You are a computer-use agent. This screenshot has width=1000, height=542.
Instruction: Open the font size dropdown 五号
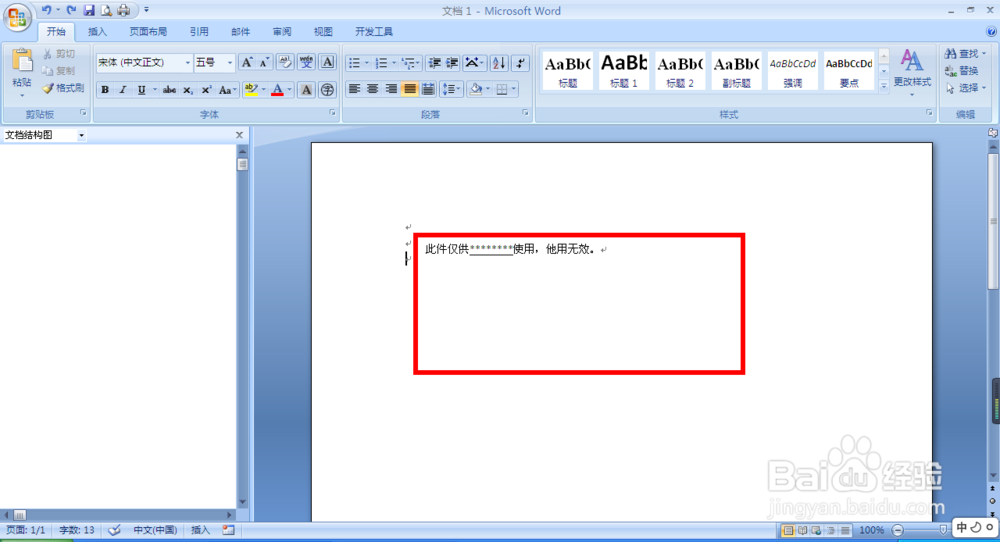point(230,62)
